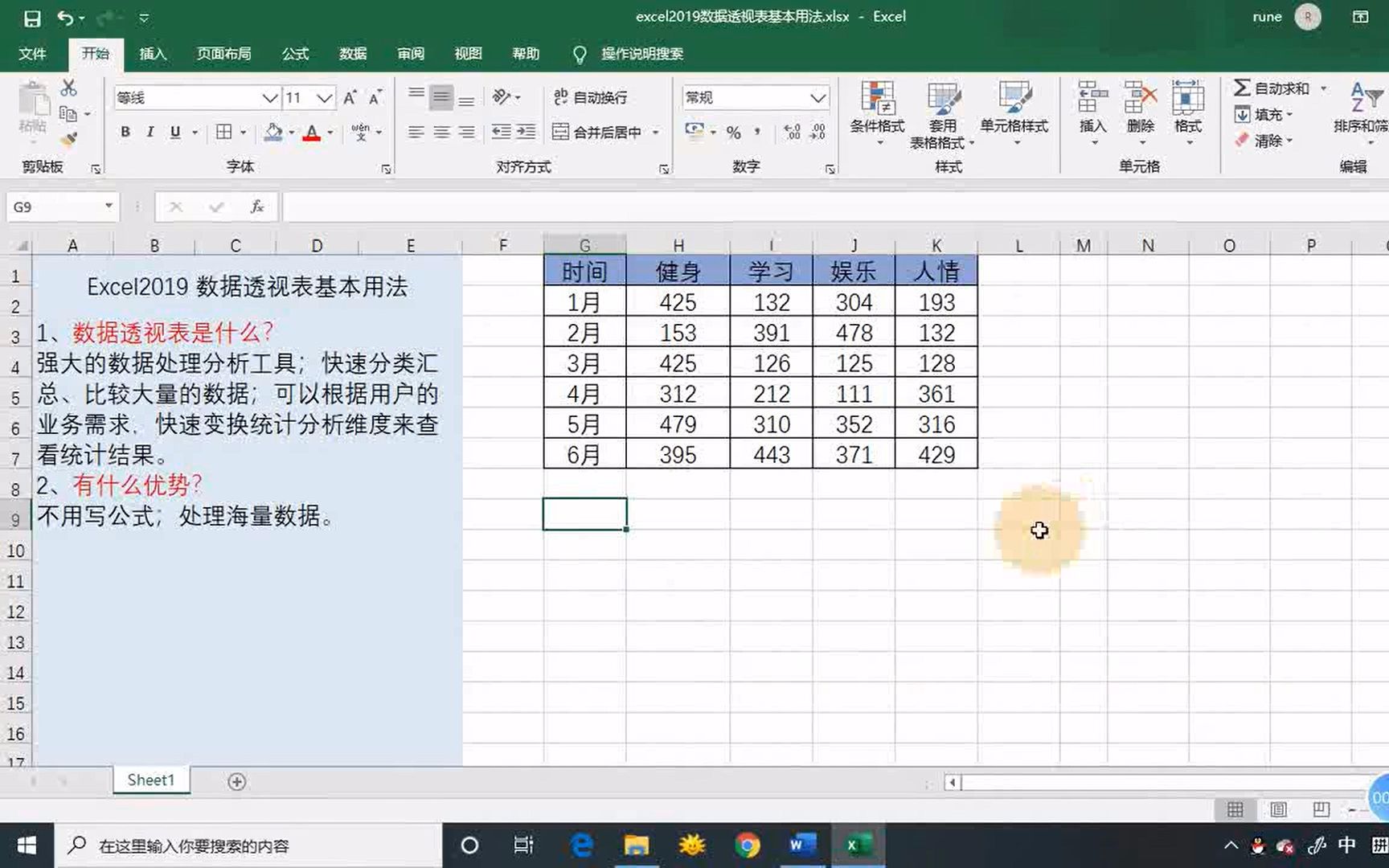The image size is (1389, 868).
Task: Click the text orientation icon
Action: coord(502,97)
